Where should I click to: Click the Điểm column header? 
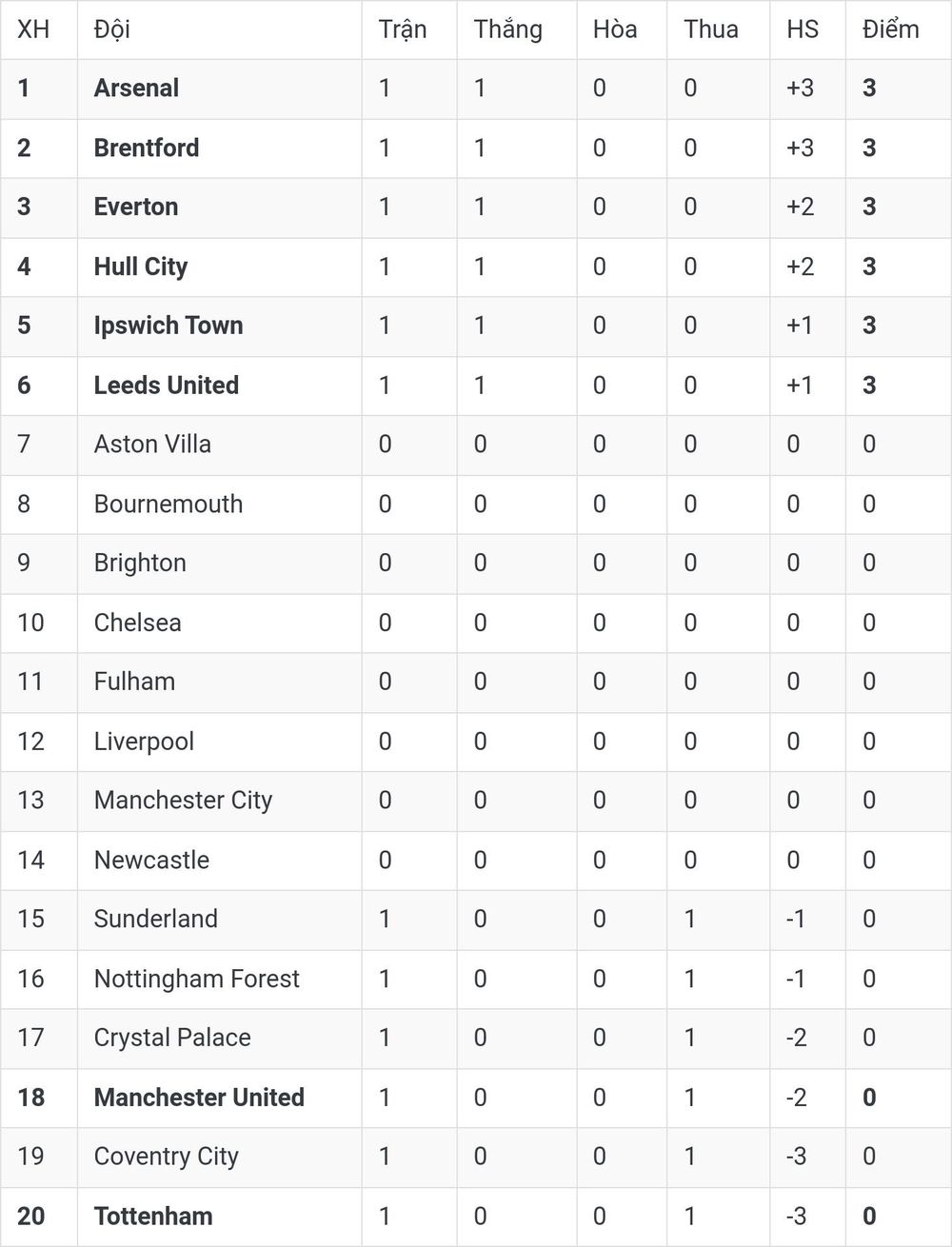click(891, 30)
